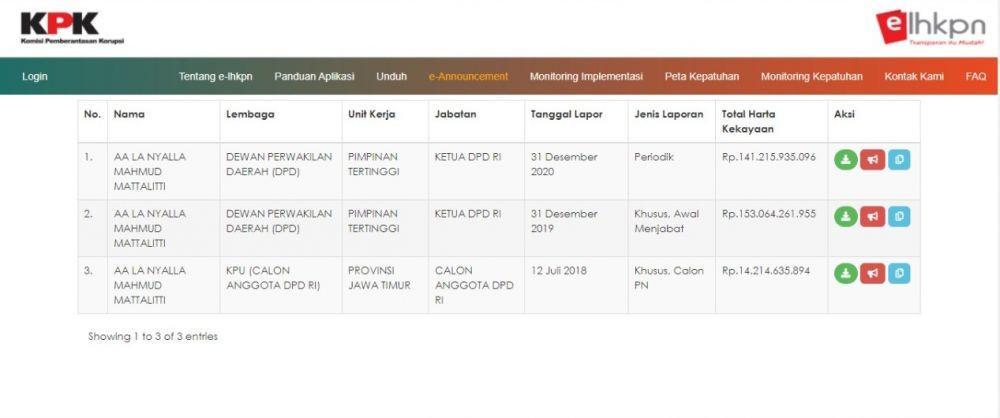Click blue compare icon for row 2
The image size is (1000, 418).
tap(899, 216)
